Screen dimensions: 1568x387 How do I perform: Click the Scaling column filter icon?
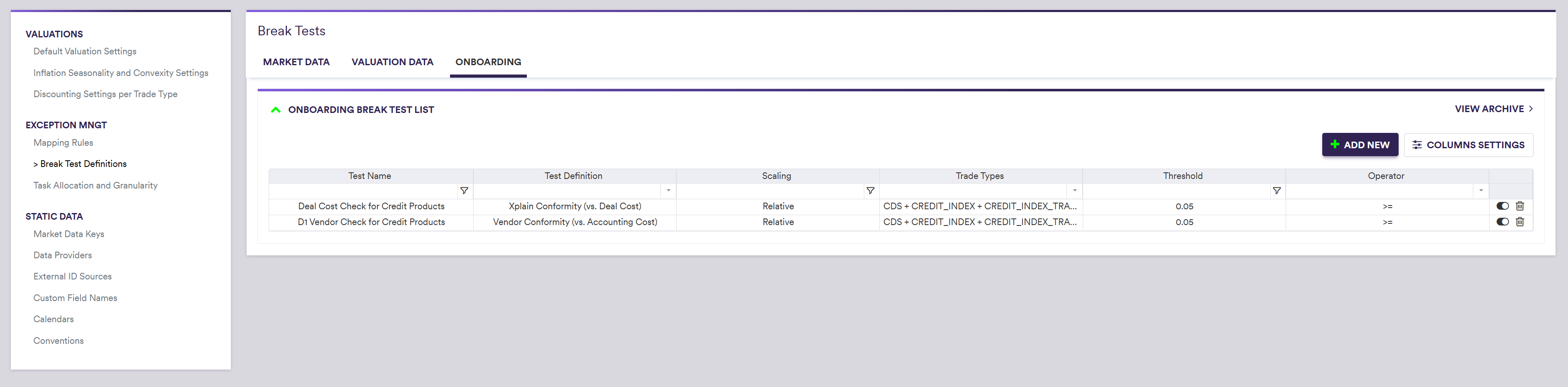point(870,191)
